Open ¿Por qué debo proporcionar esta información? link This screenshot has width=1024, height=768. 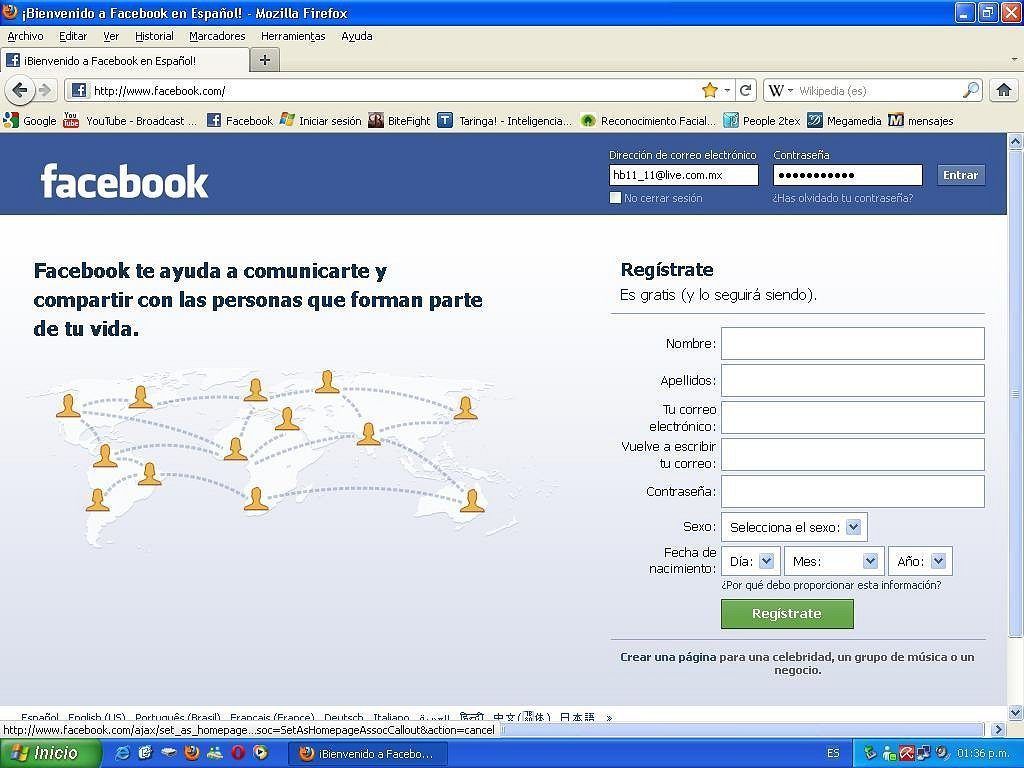(x=831, y=585)
